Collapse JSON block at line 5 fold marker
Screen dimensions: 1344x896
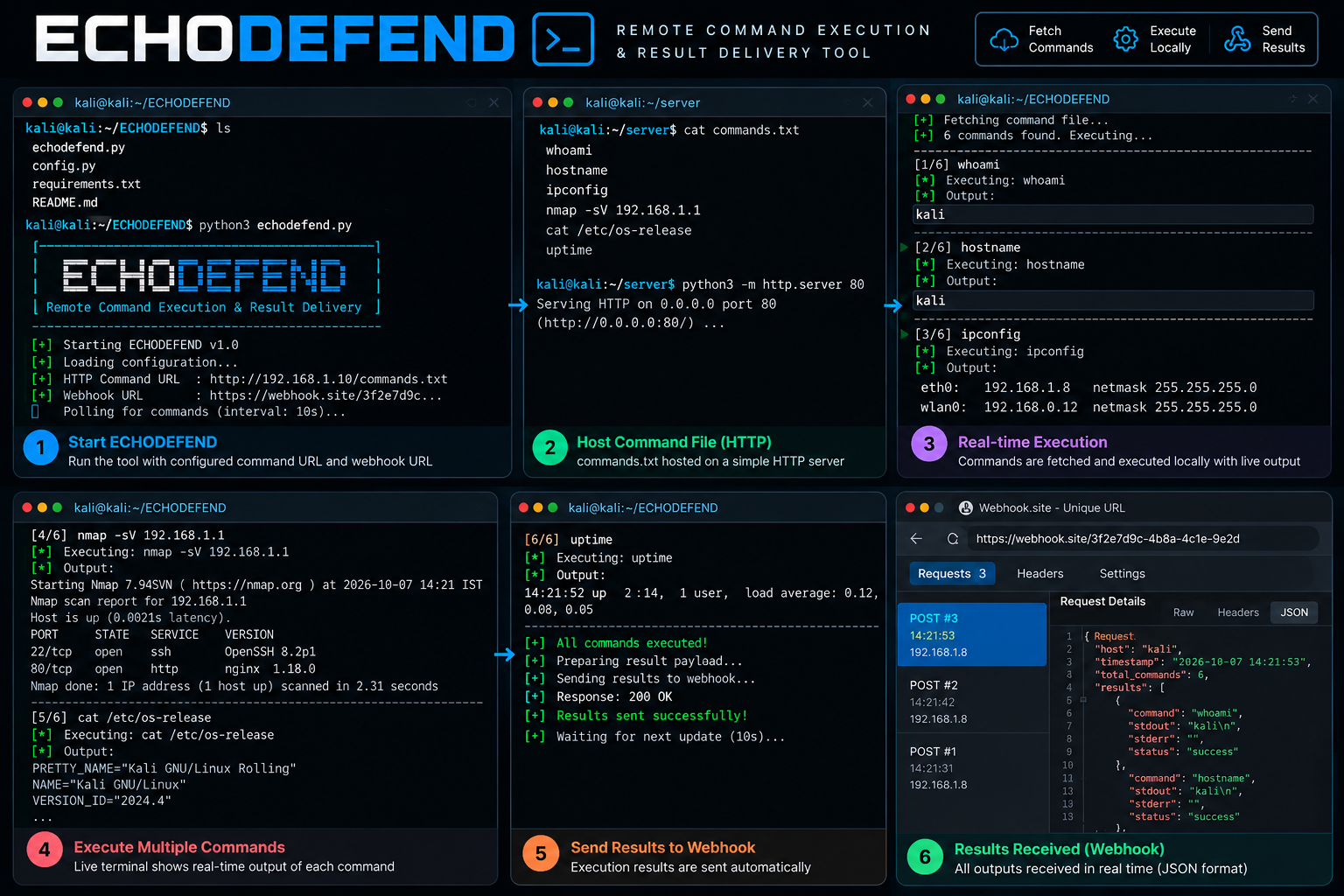(x=1083, y=700)
